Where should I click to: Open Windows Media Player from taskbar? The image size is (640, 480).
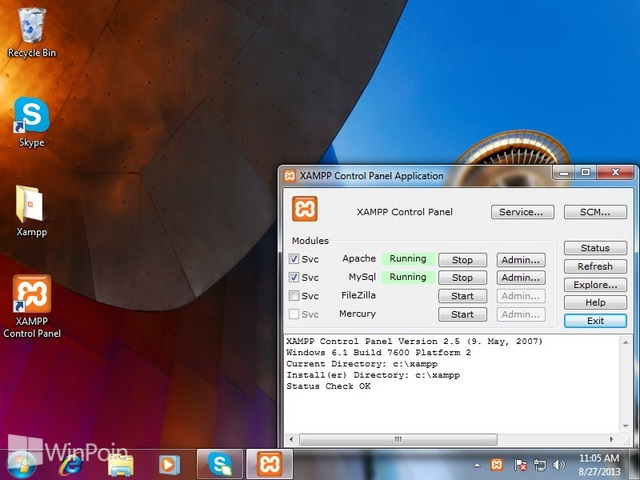point(169,464)
